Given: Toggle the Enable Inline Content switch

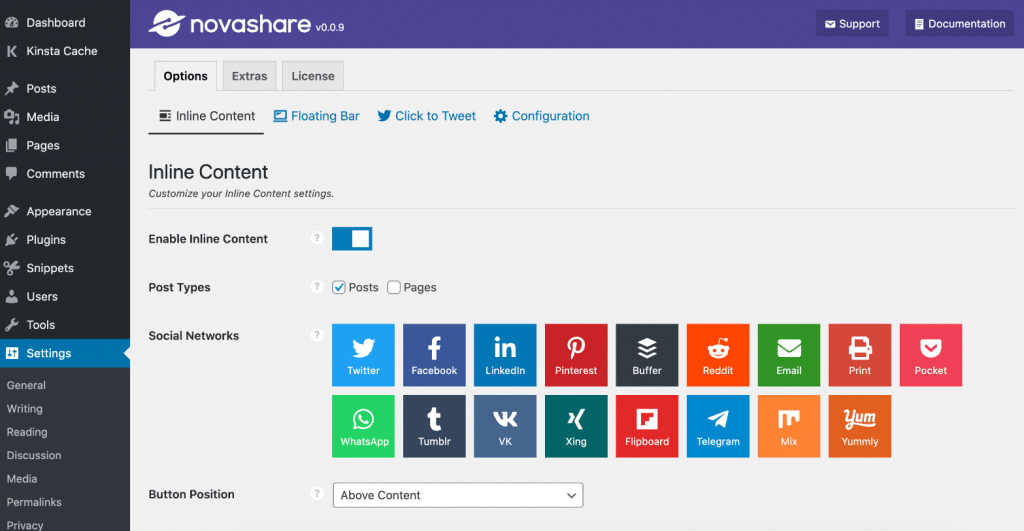Looking at the screenshot, I should [352, 239].
